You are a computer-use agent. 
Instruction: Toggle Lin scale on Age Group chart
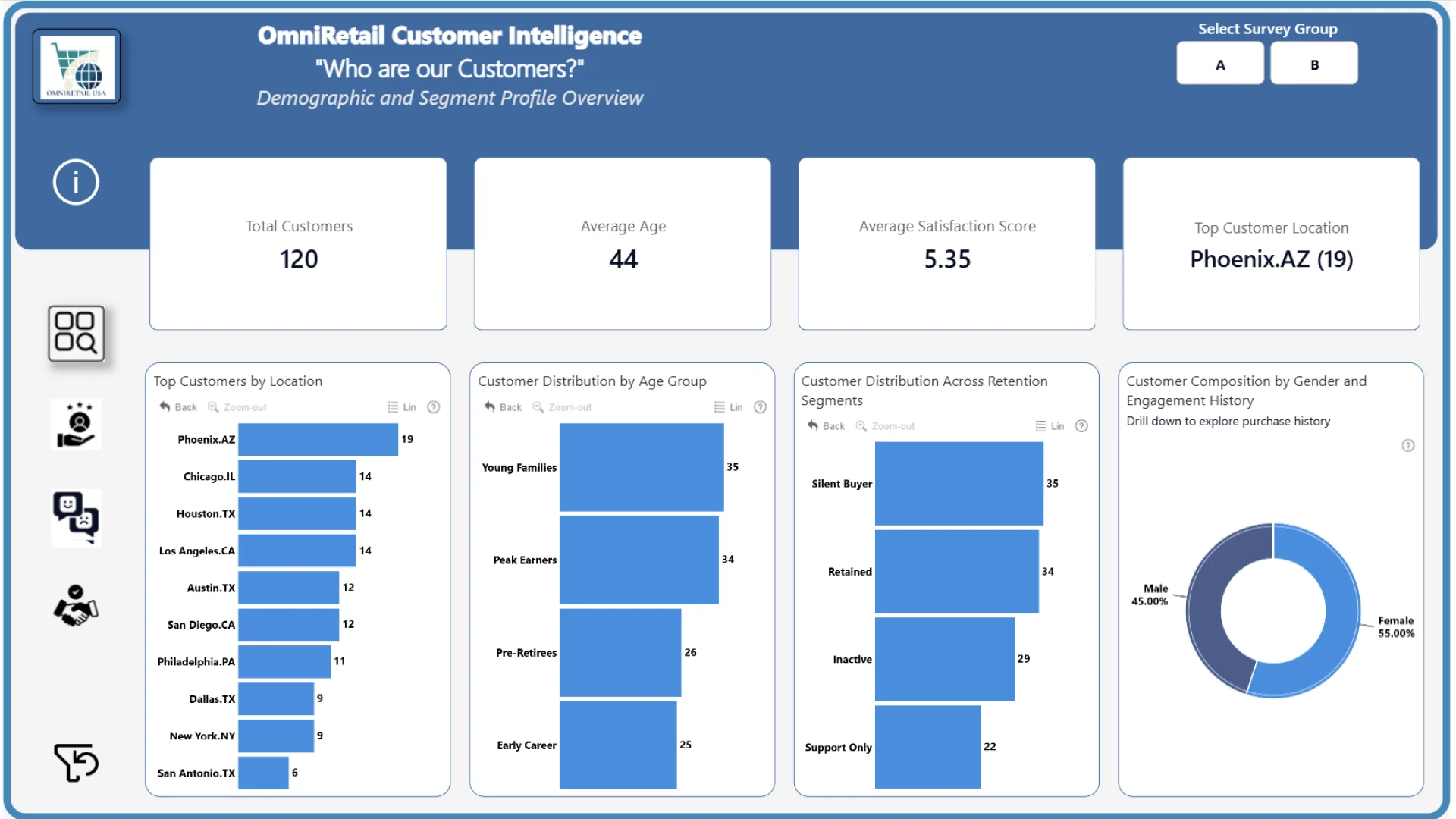[729, 407]
